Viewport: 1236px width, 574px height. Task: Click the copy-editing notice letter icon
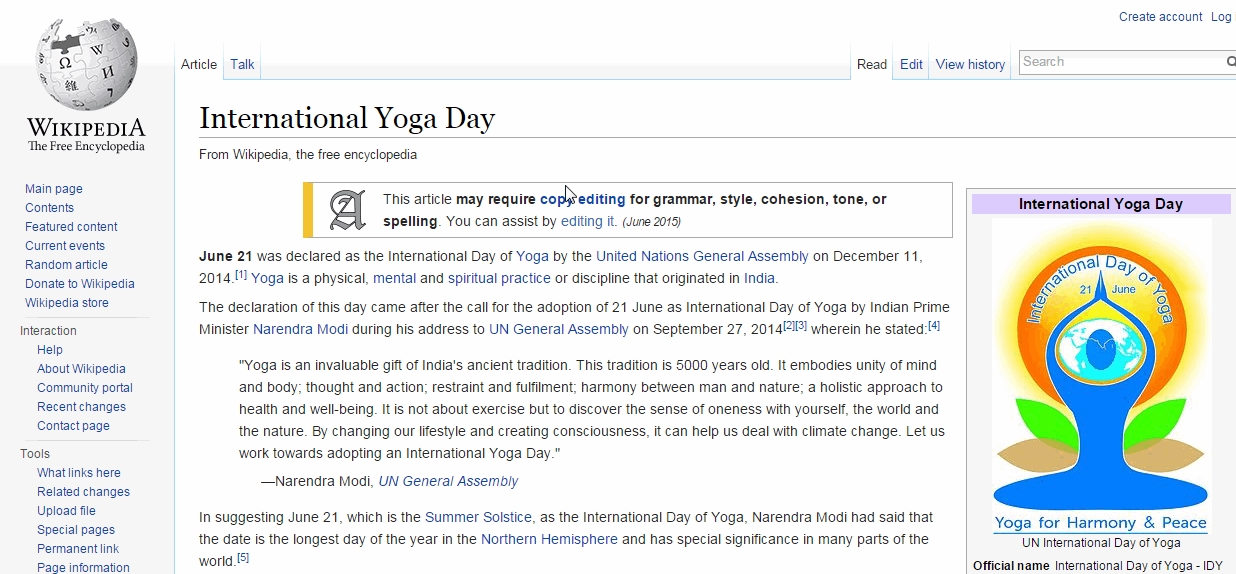coord(348,210)
